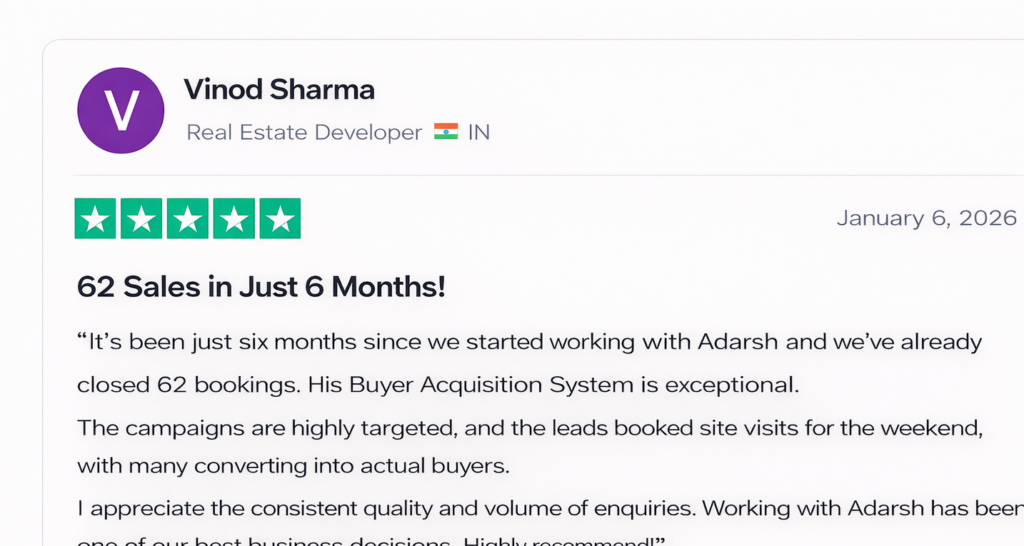Click the line "The campaigns are highly targeted"
This screenshot has height=546, width=1024.
(x=260, y=427)
